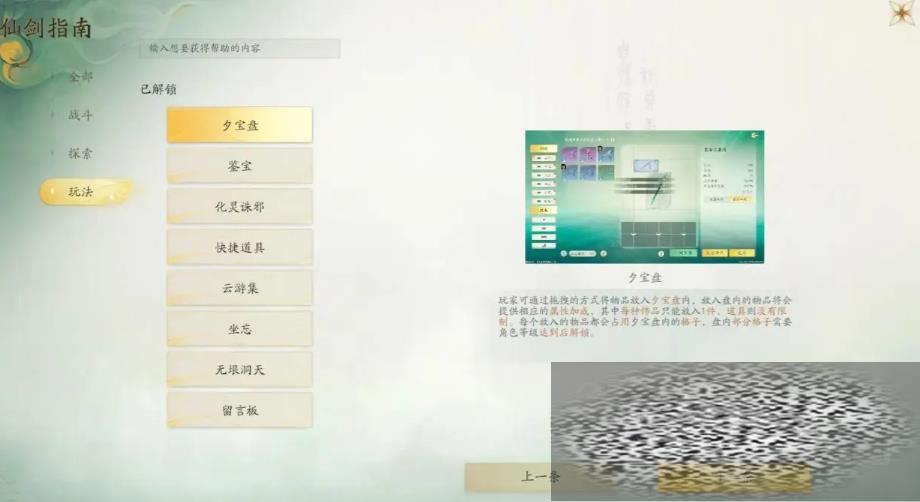This screenshot has width=920, height=502.
Task: Select the 探索 category
Action: click(x=80, y=154)
